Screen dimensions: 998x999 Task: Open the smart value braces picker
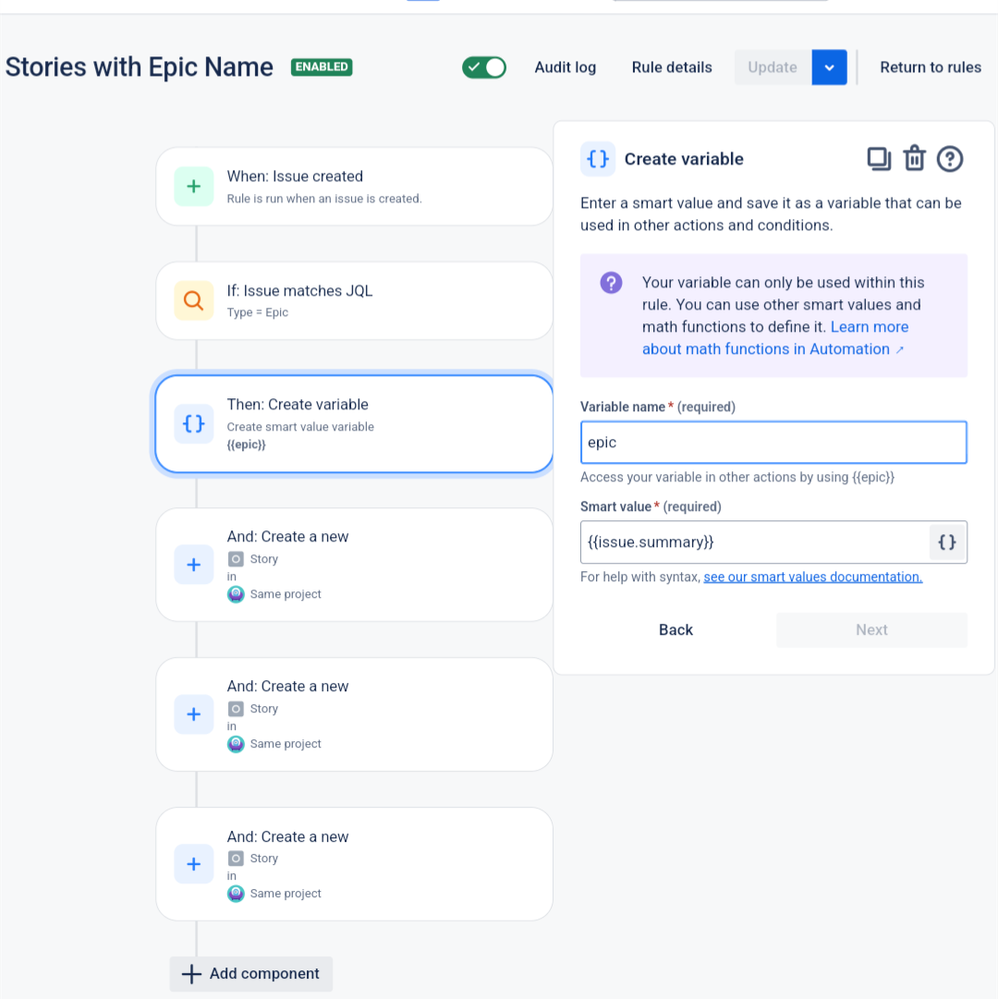(x=948, y=542)
